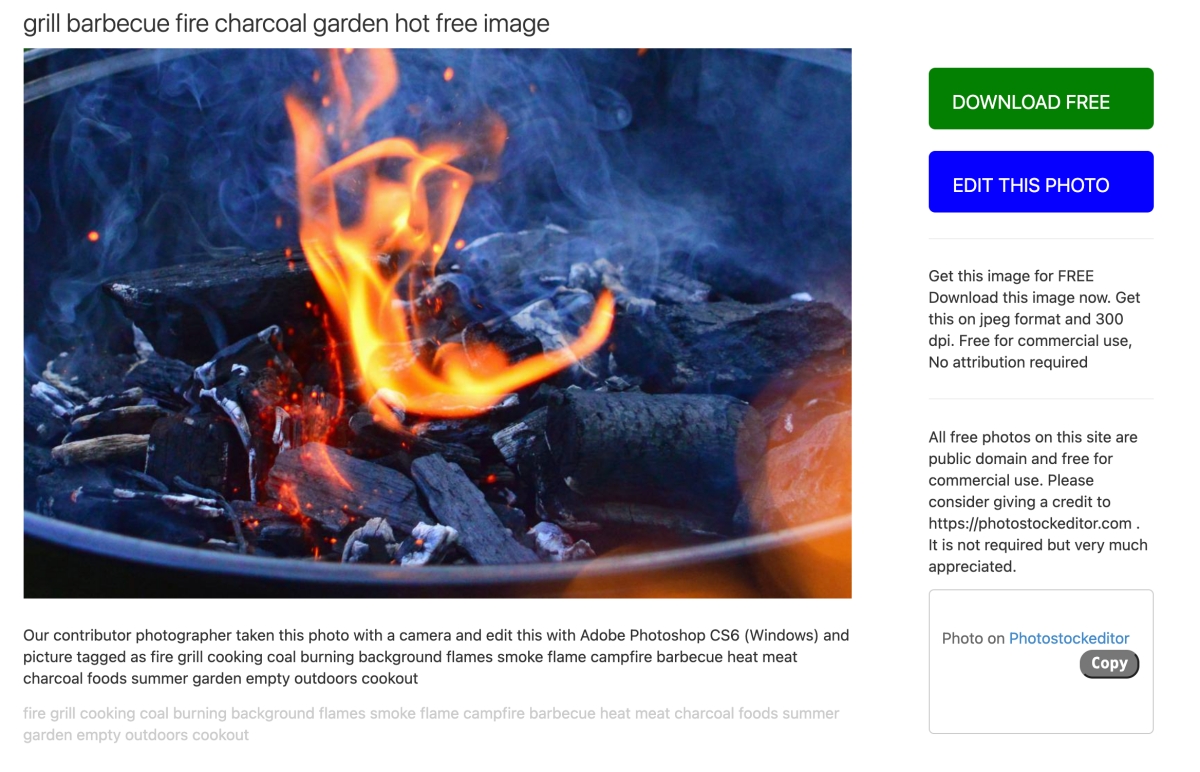Click the https://photostockeditor.com URL text

tap(1030, 523)
